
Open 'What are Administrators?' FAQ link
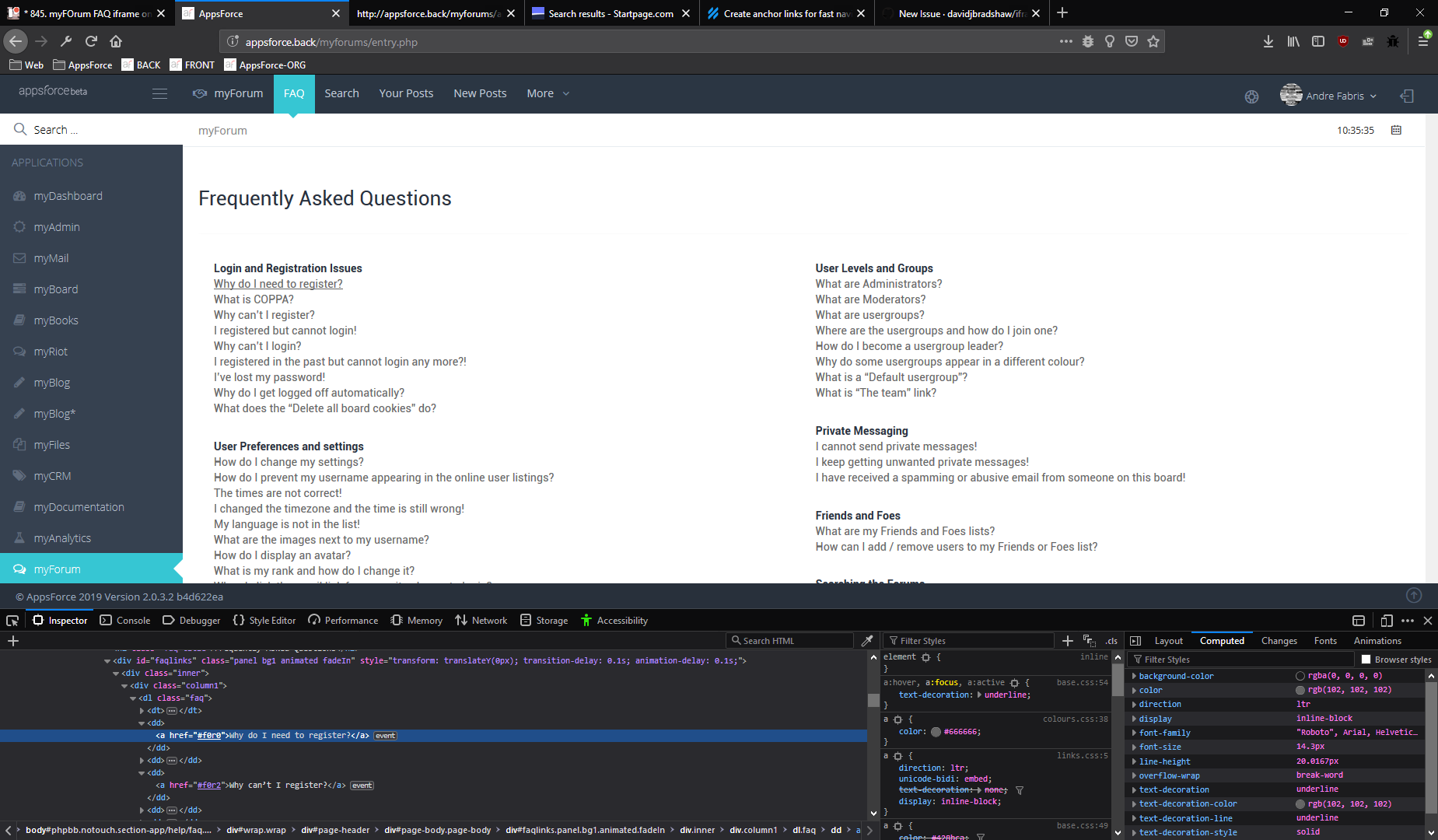tap(879, 284)
